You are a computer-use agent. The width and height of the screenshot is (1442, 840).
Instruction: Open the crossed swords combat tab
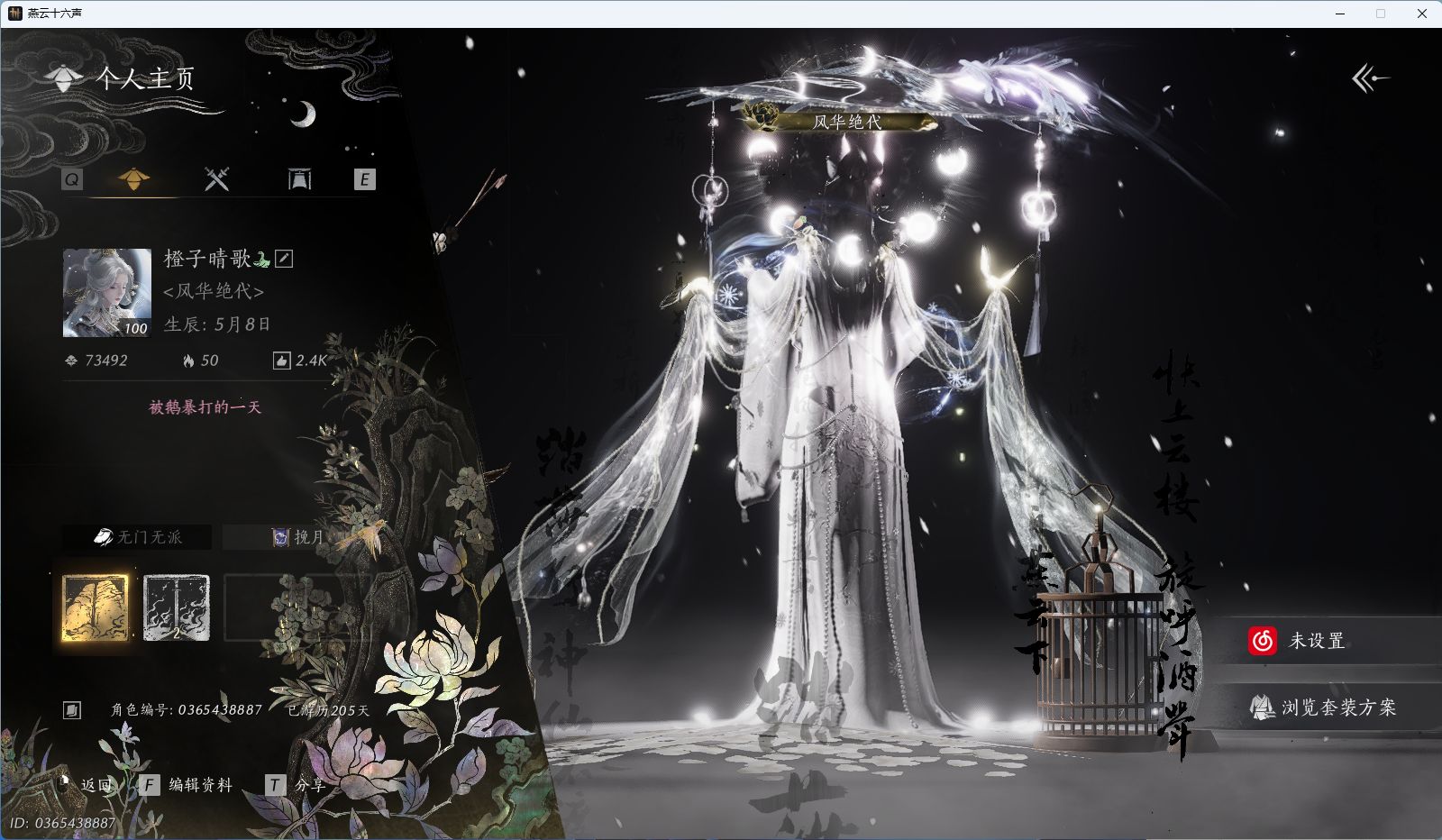216,179
